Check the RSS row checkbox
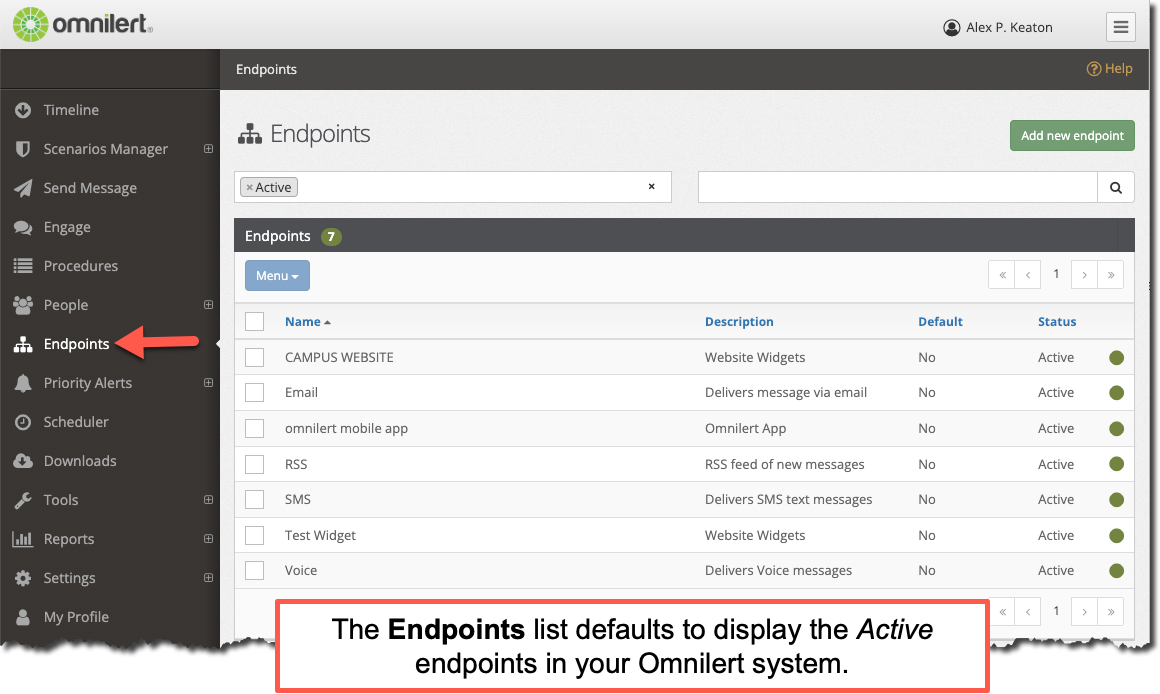1160x694 pixels. click(254, 464)
